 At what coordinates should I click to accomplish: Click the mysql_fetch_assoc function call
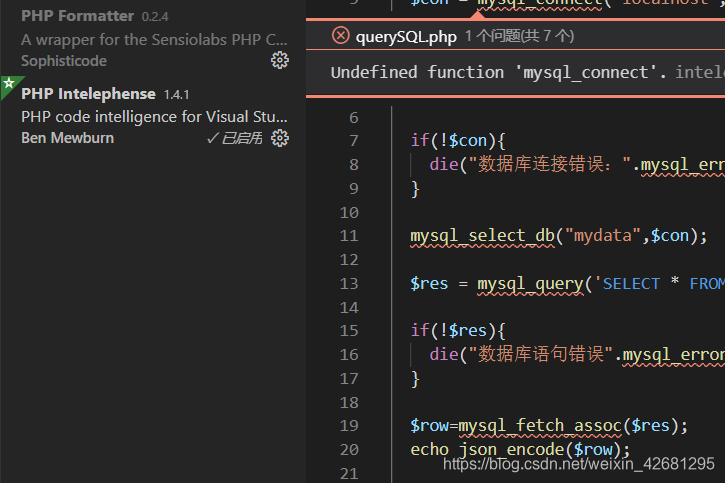pos(540,426)
